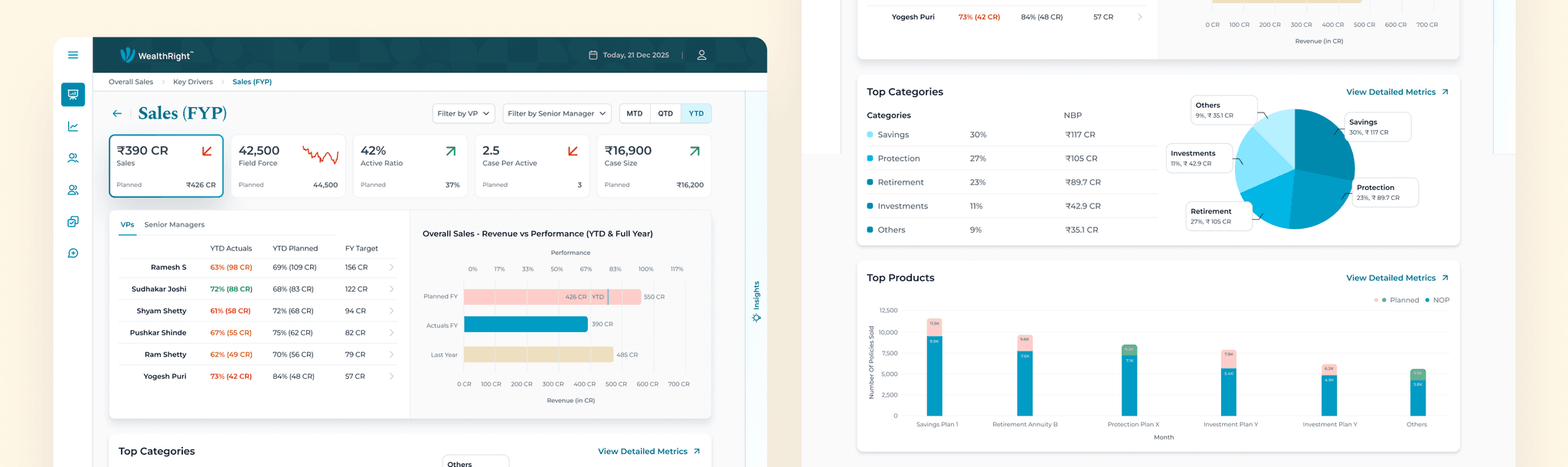1568x467 pixels.
Task: Open the Filter by VP dropdown
Action: [463, 113]
